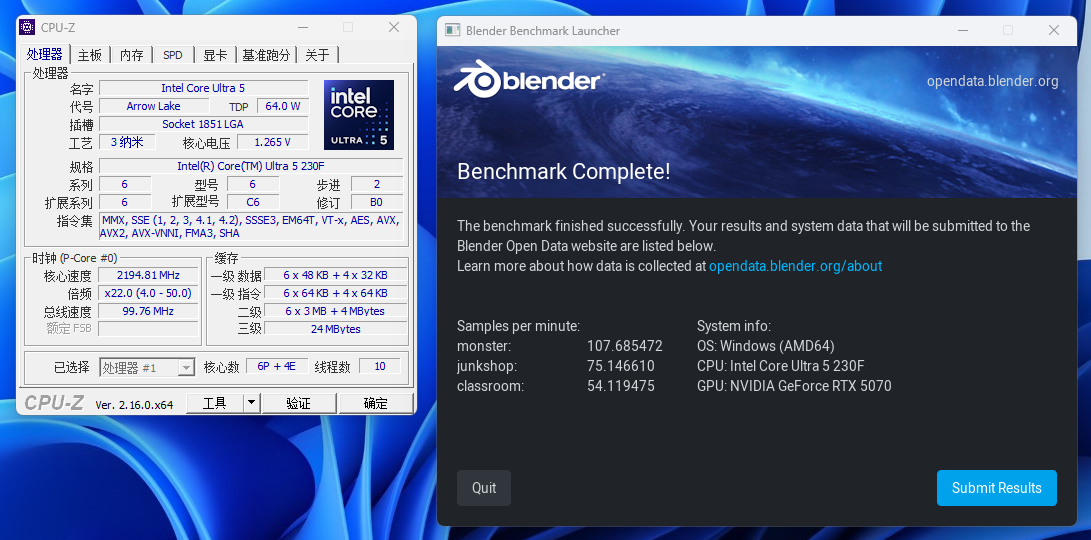
Task: Switch to the 内存 tab
Action: pos(132,55)
